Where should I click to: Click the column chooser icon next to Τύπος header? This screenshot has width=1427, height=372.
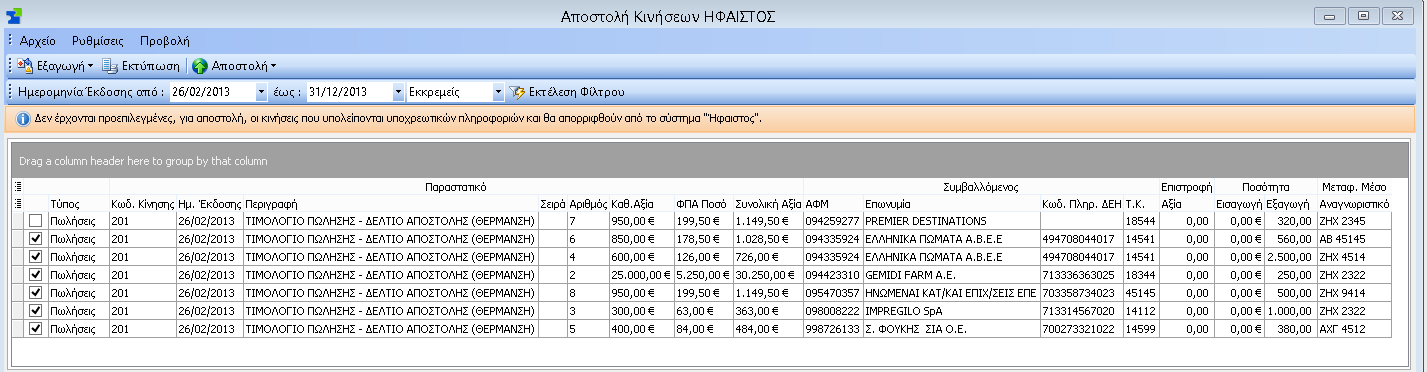tap(17, 203)
